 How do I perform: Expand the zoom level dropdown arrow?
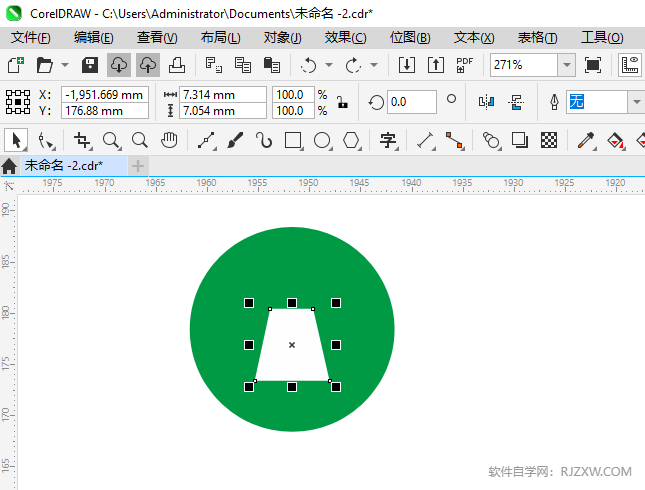pos(567,65)
